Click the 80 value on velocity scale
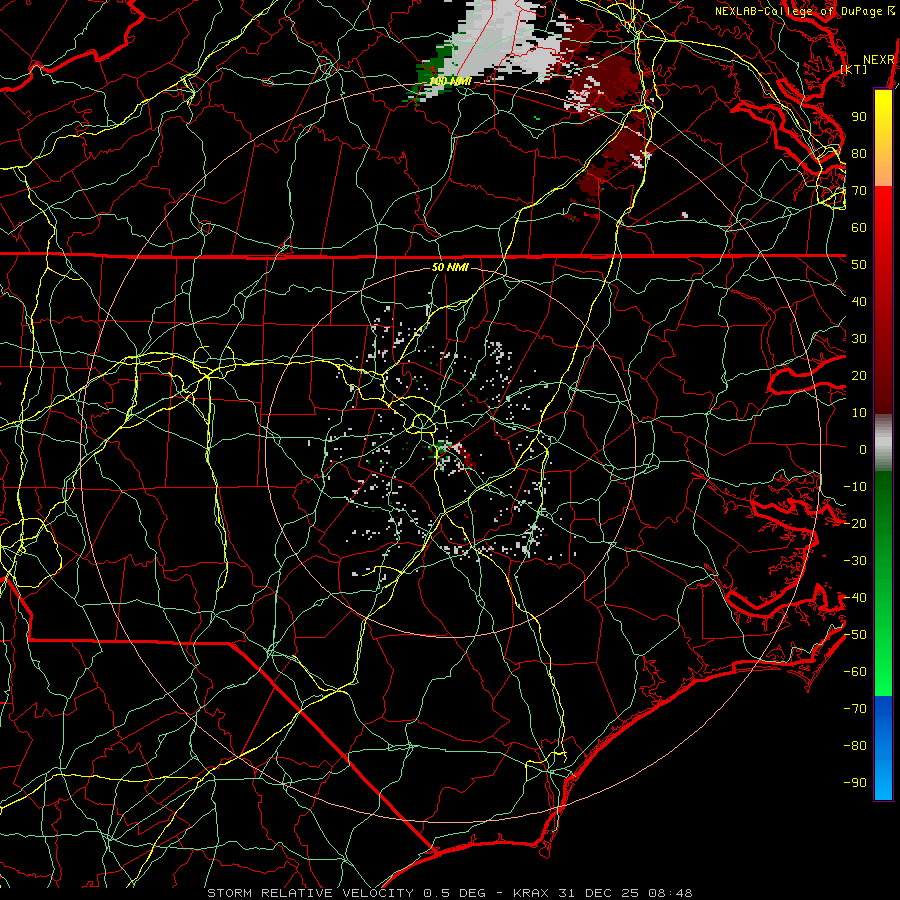This screenshot has width=900, height=900. click(859, 154)
